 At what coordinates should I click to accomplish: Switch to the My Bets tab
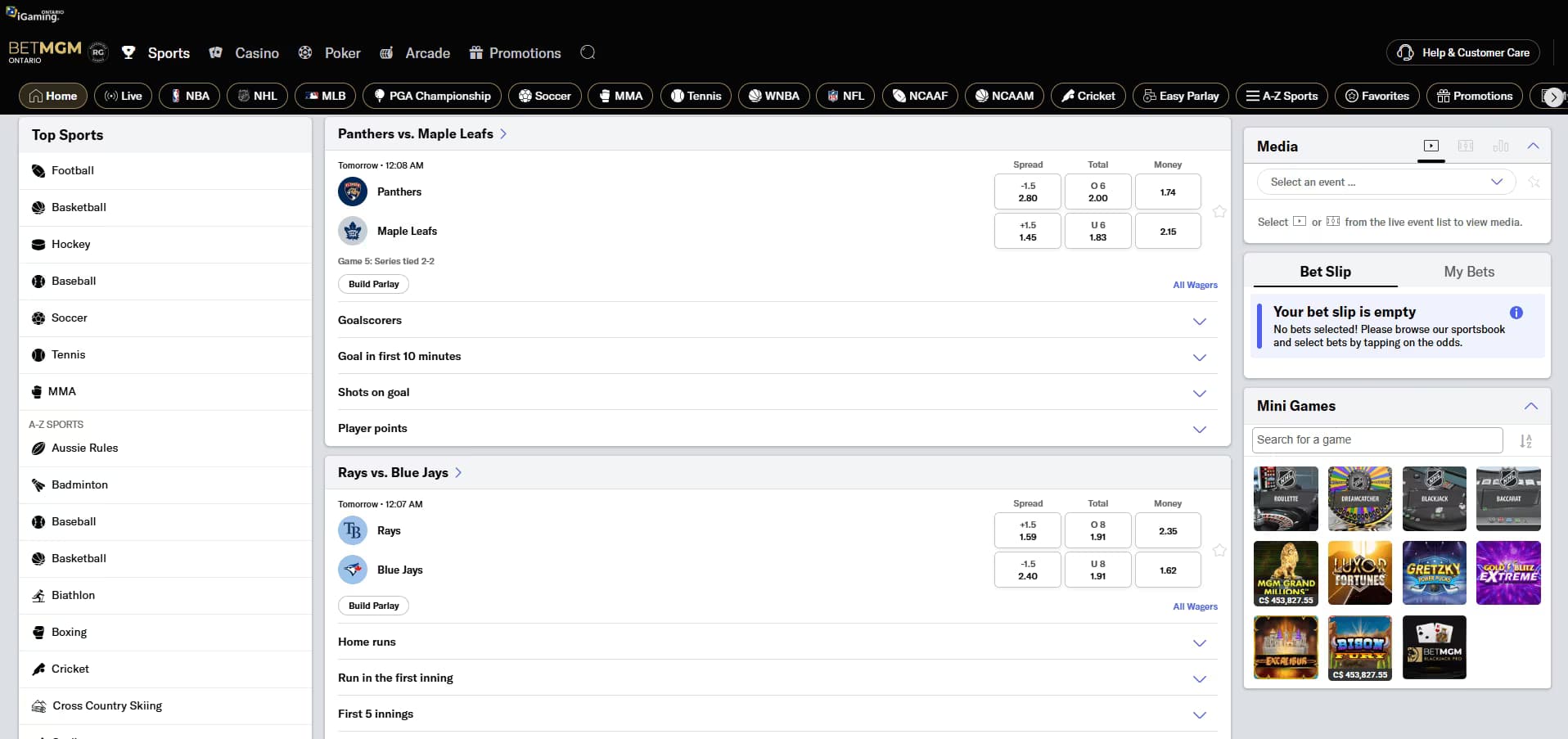[x=1468, y=272]
